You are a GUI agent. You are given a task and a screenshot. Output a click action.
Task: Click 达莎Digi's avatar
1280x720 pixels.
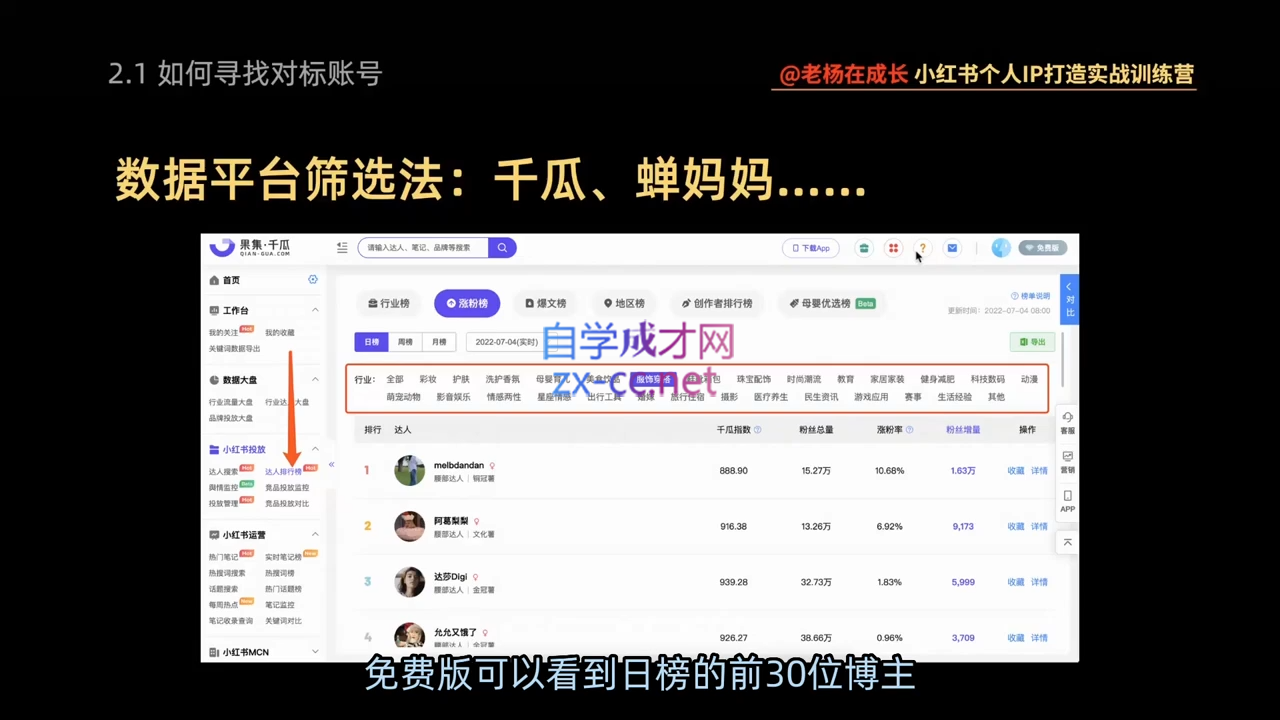(x=409, y=582)
